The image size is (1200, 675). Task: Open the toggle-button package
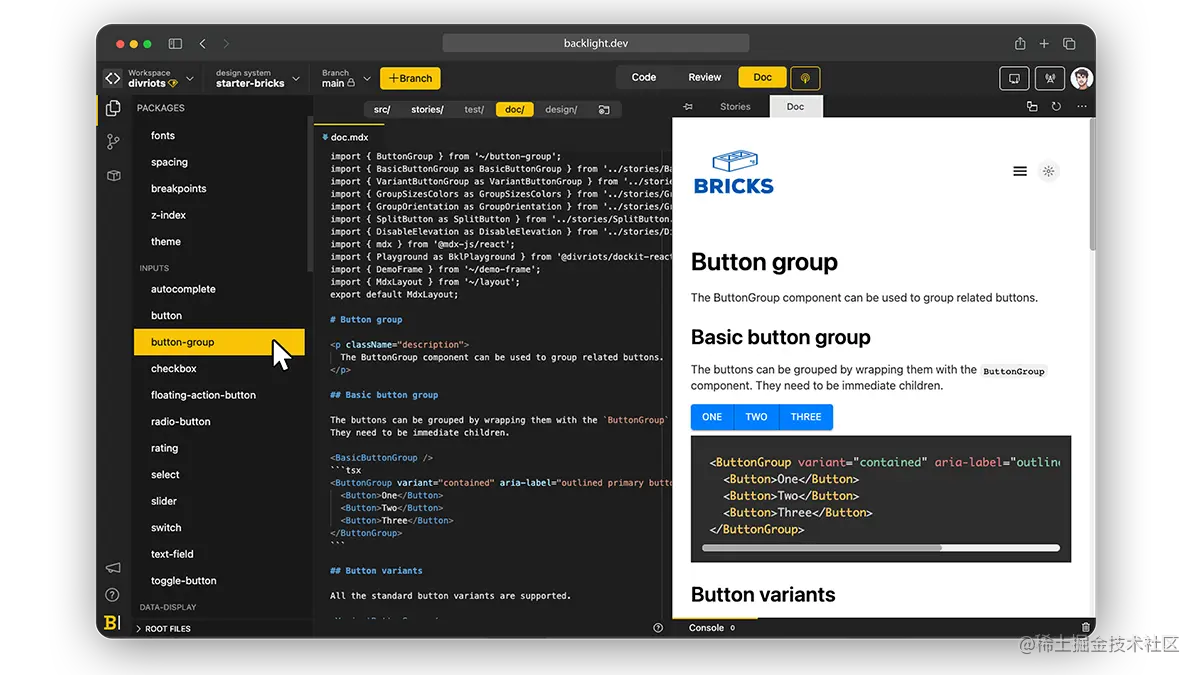[184, 580]
